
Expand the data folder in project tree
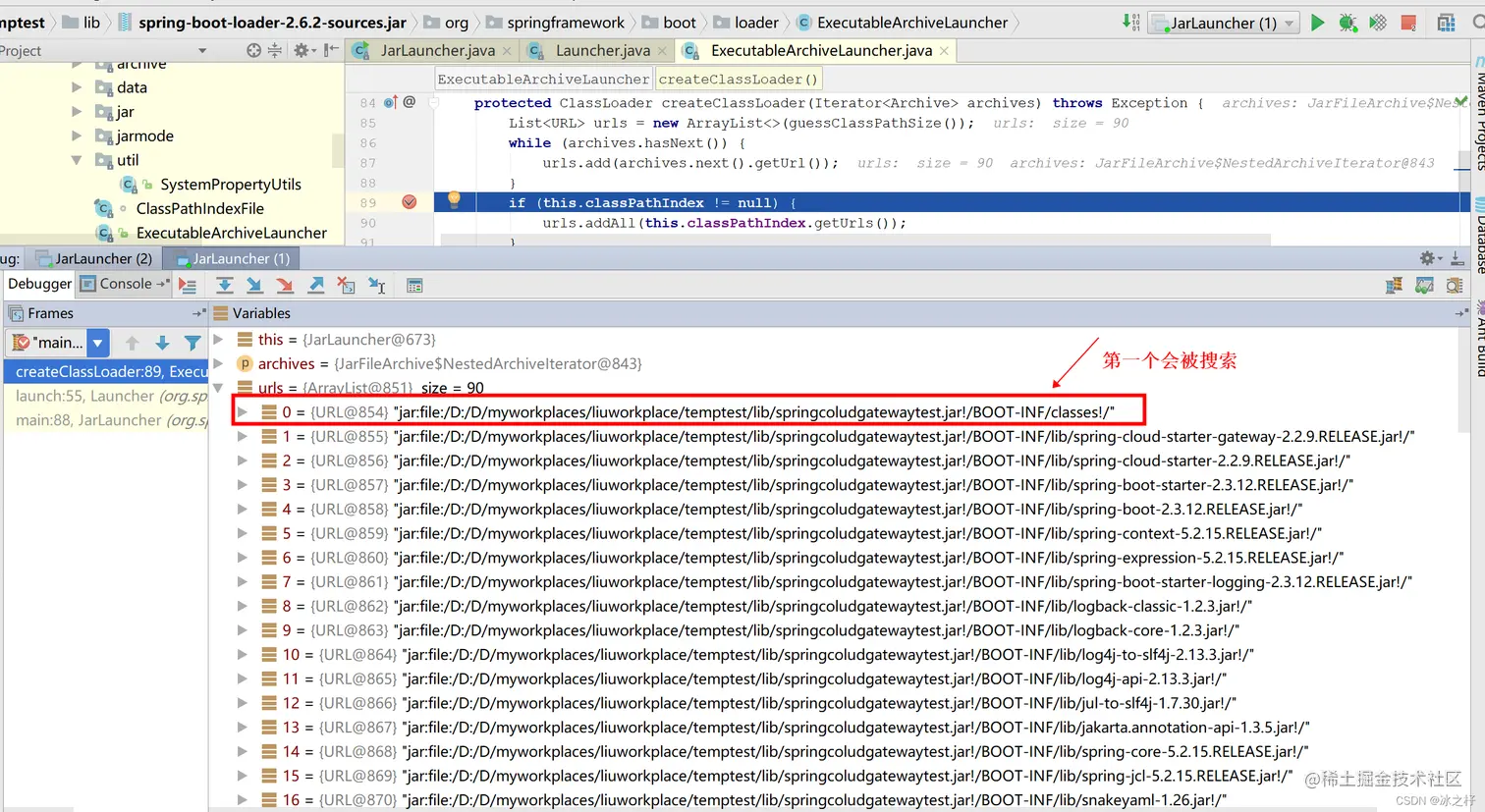pos(77,87)
